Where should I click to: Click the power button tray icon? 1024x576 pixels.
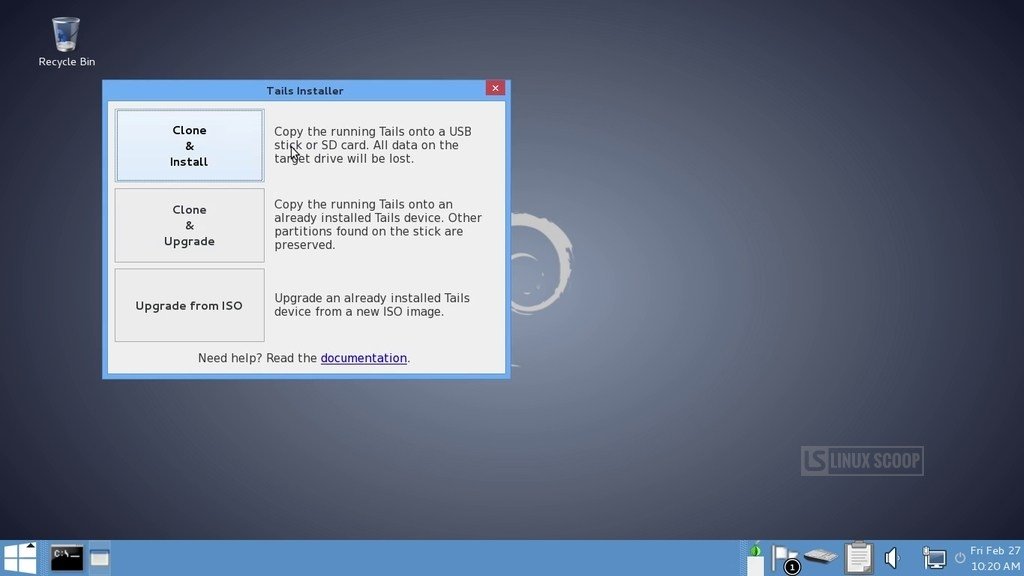tap(959, 558)
